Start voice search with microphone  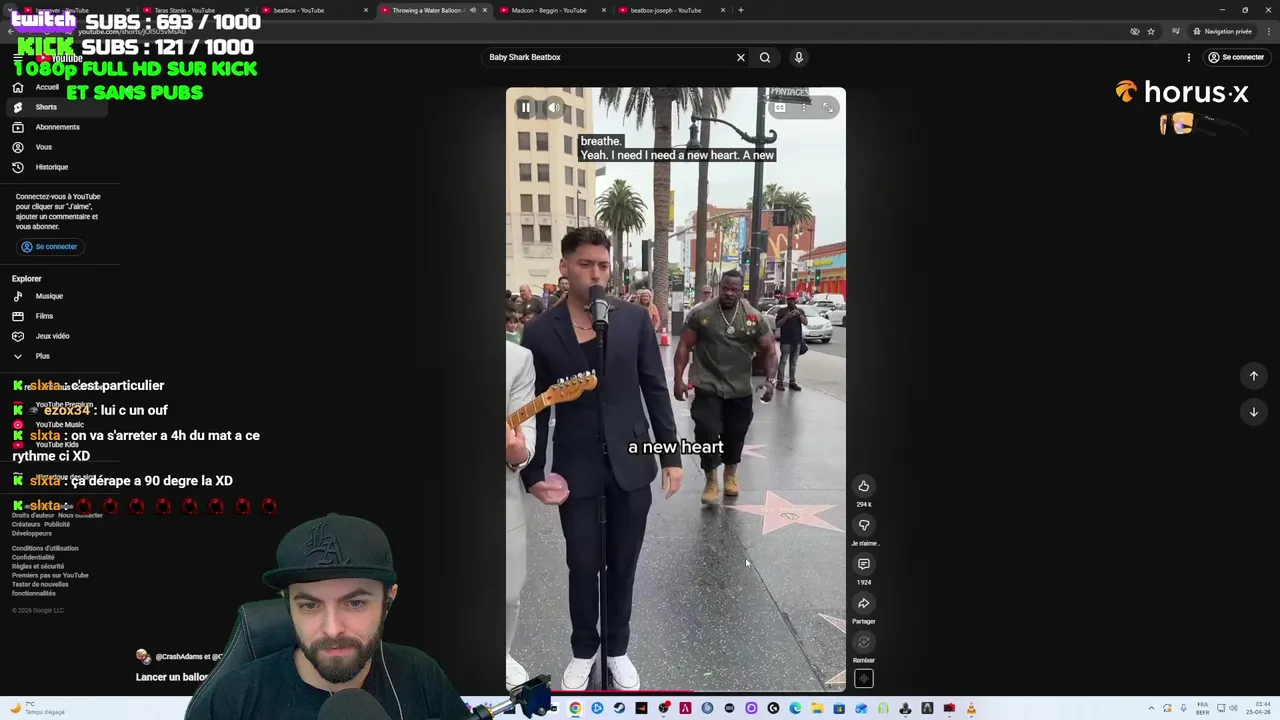click(x=799, y=57)
